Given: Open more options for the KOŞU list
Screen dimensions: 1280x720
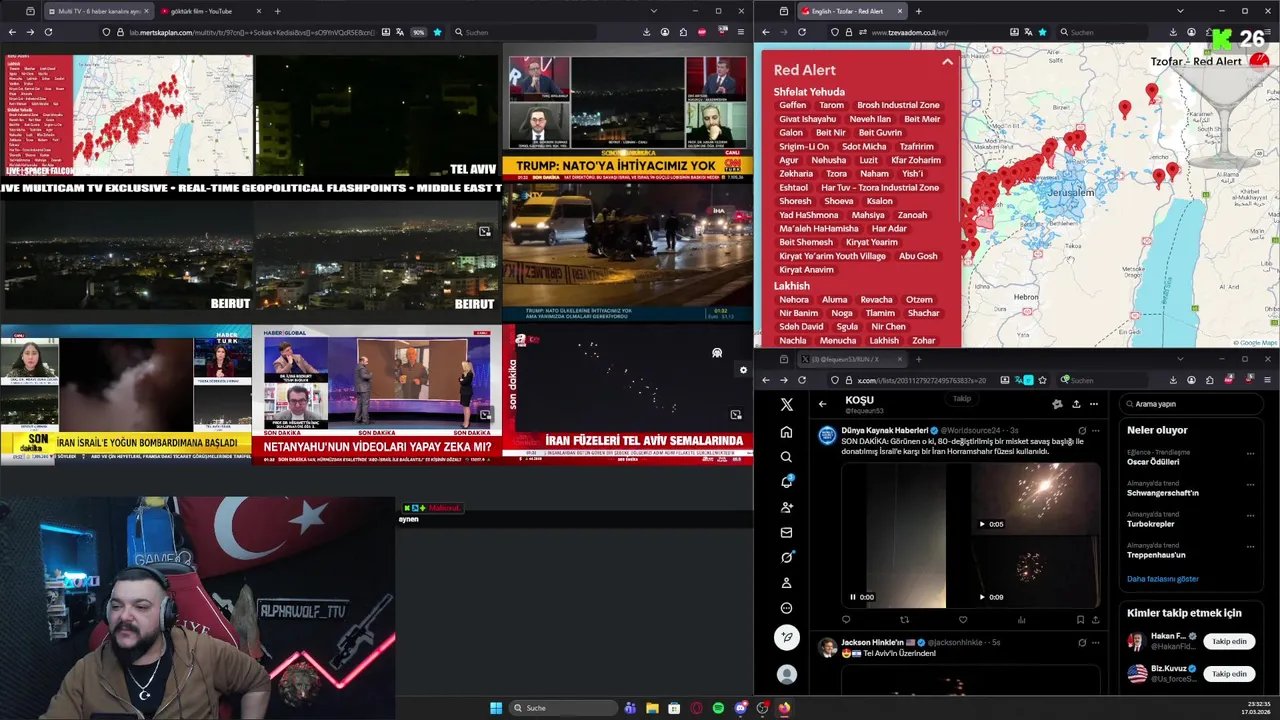Looking at the screenshot, I should (1094, 404).
